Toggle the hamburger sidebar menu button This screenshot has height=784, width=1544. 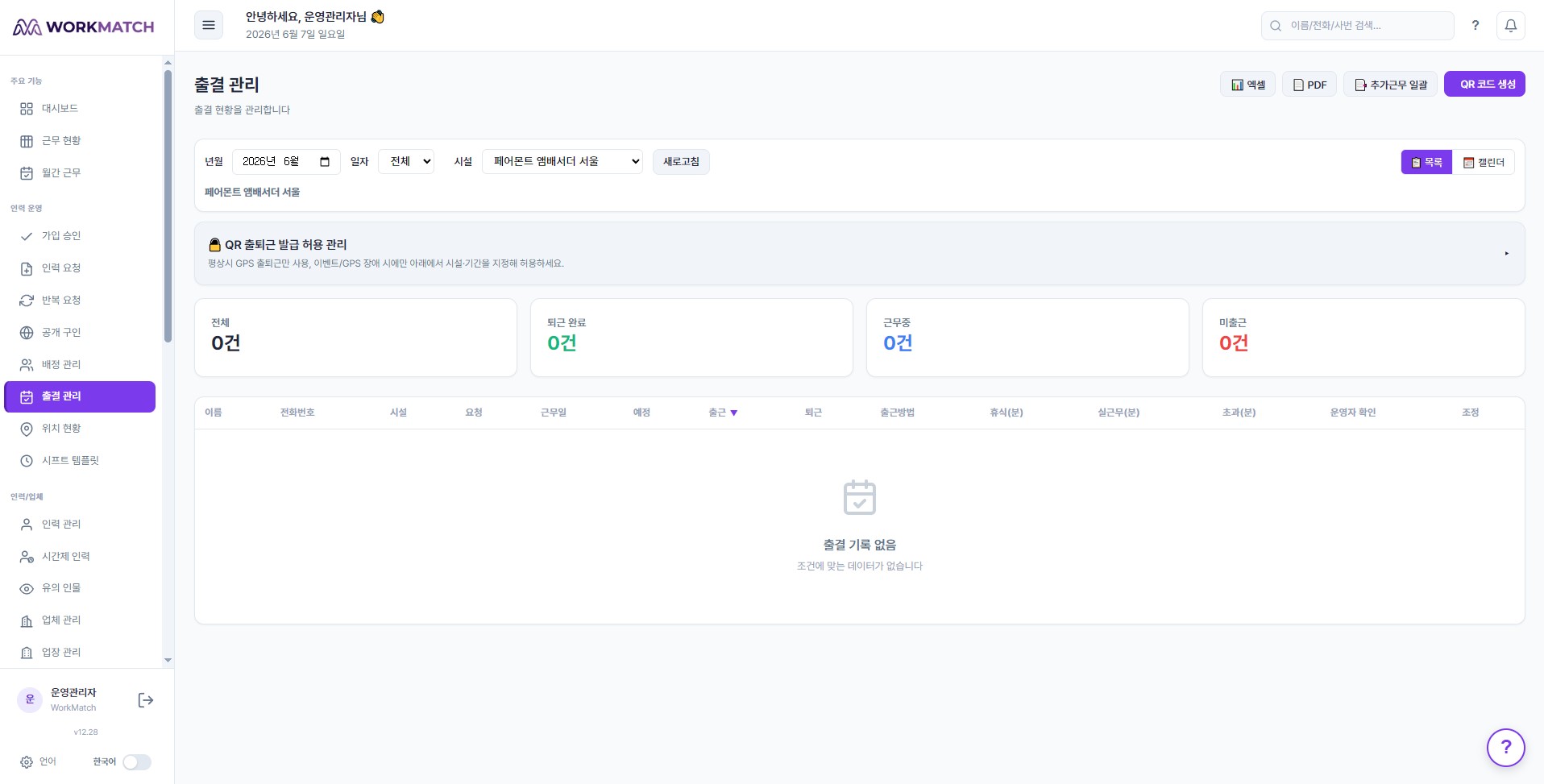pyautogui.click(x=209, y=25)
